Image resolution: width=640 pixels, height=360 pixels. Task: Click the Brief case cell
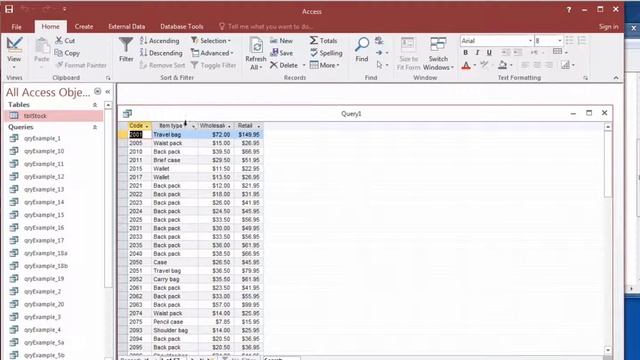point(175,160)
